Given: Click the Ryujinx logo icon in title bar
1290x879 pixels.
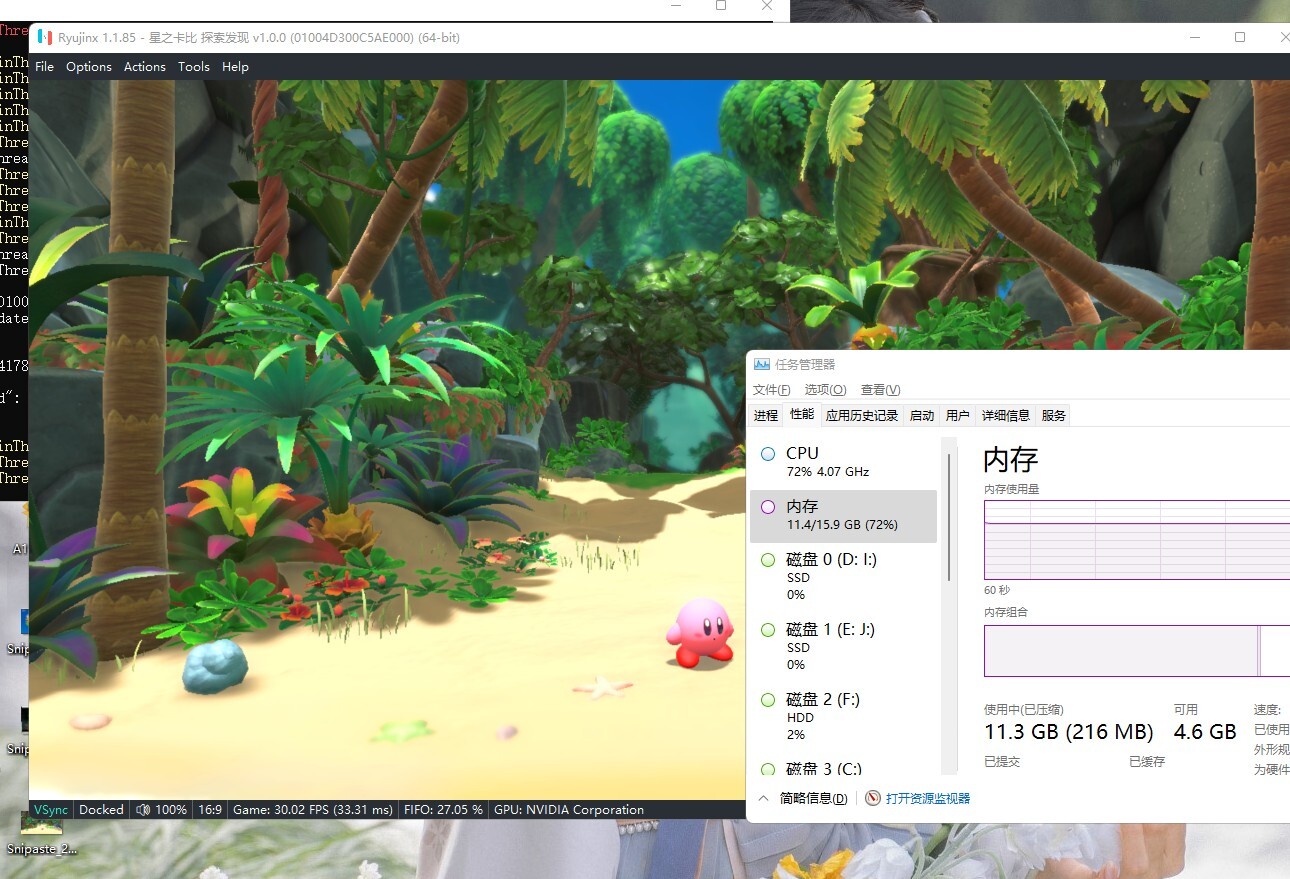Looking at the screenshot, I should pos(44,37).
